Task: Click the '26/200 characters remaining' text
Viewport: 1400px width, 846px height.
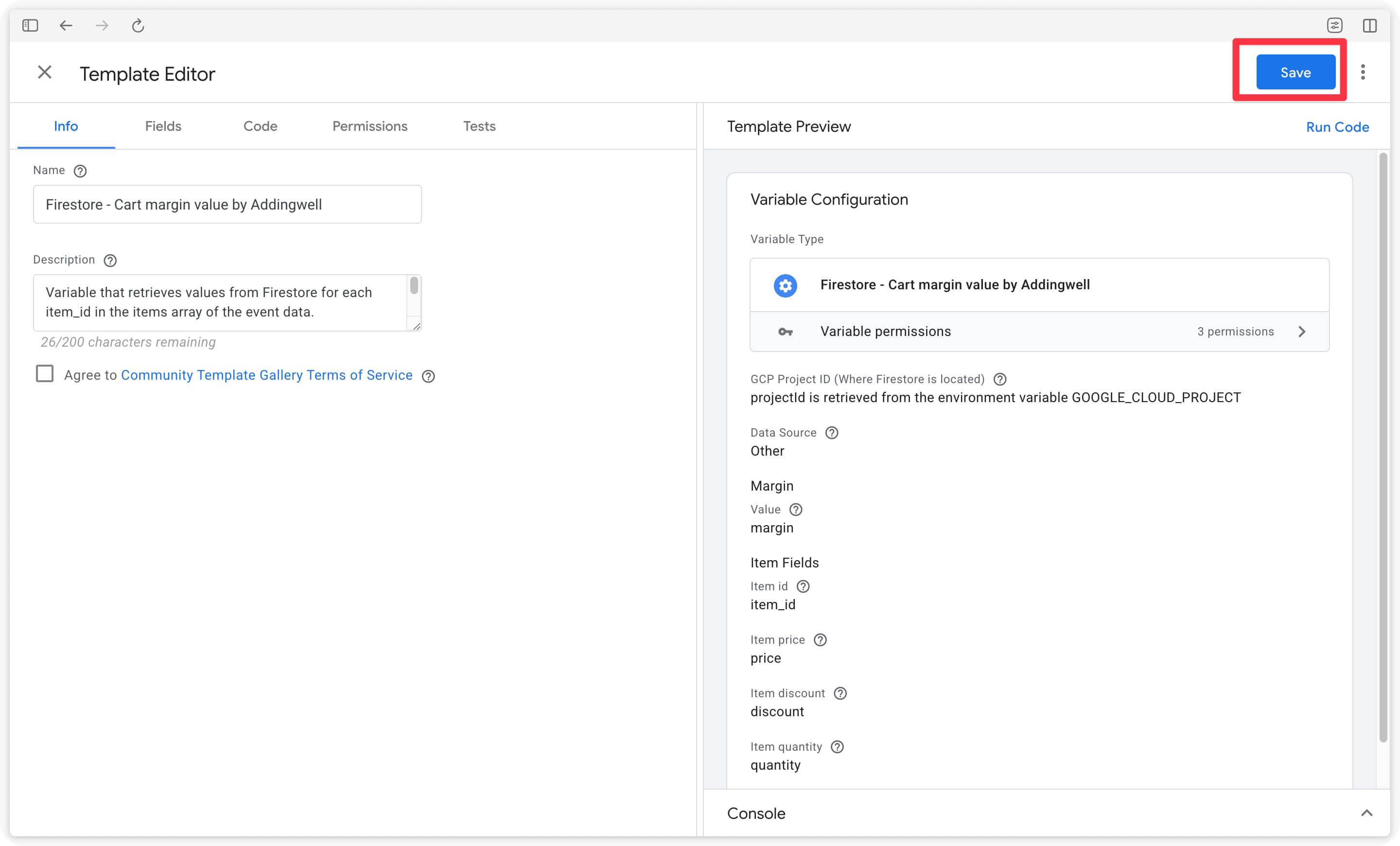Action: click(x=128, y=343)
